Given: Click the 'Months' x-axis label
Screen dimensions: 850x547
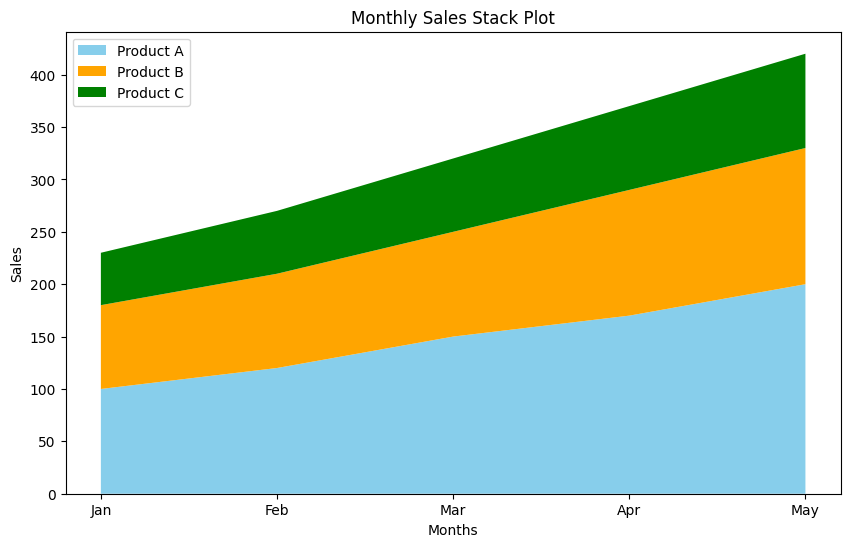Looking at the screenshot, I should tap(453, 530).
